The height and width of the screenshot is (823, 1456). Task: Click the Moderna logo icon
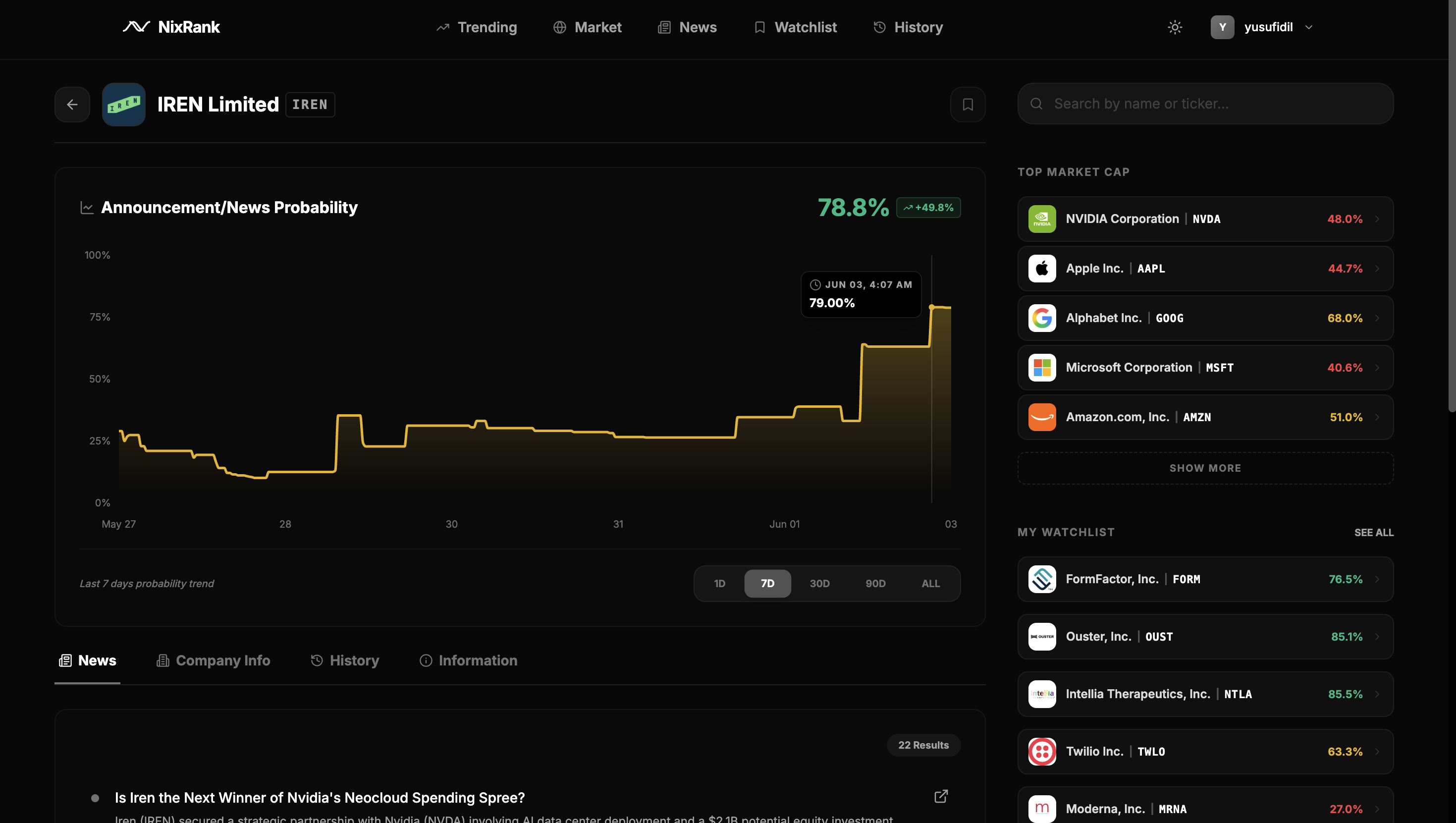(x=1042, y=809)
